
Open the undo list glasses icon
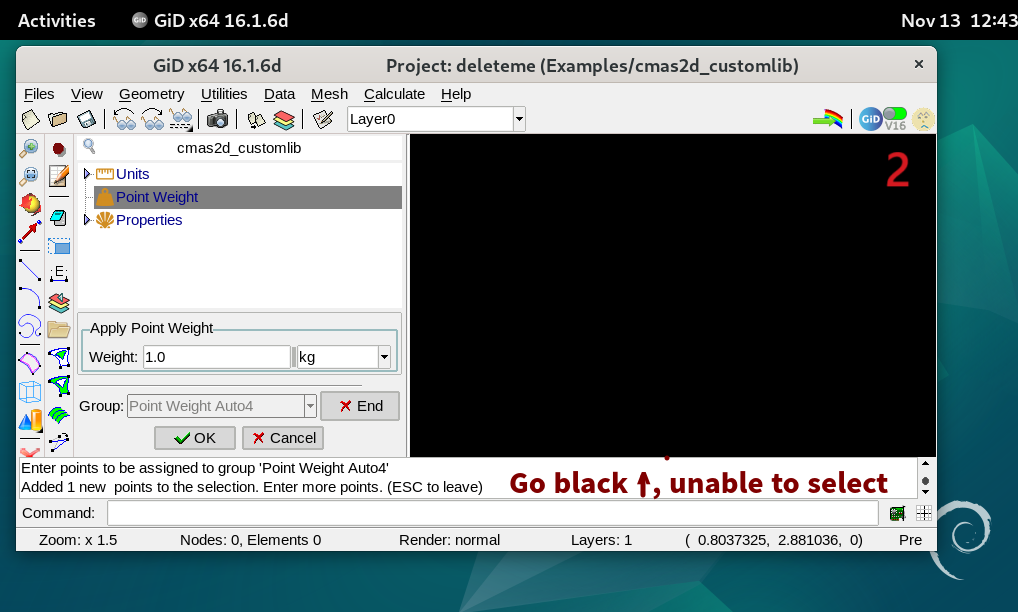[180, 119]
